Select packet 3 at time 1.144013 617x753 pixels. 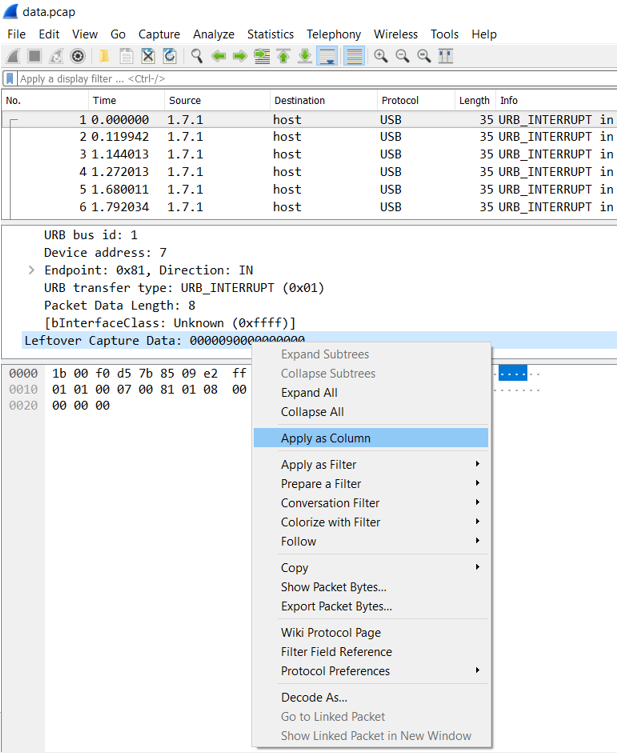tap(309, 154)
